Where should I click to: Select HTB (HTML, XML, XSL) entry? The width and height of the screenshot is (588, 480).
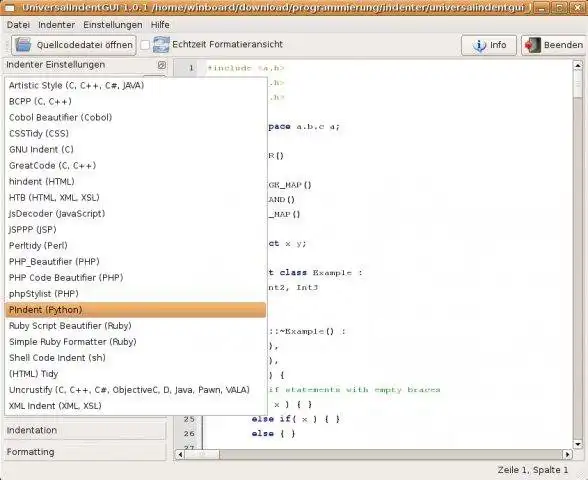(136, 198)
